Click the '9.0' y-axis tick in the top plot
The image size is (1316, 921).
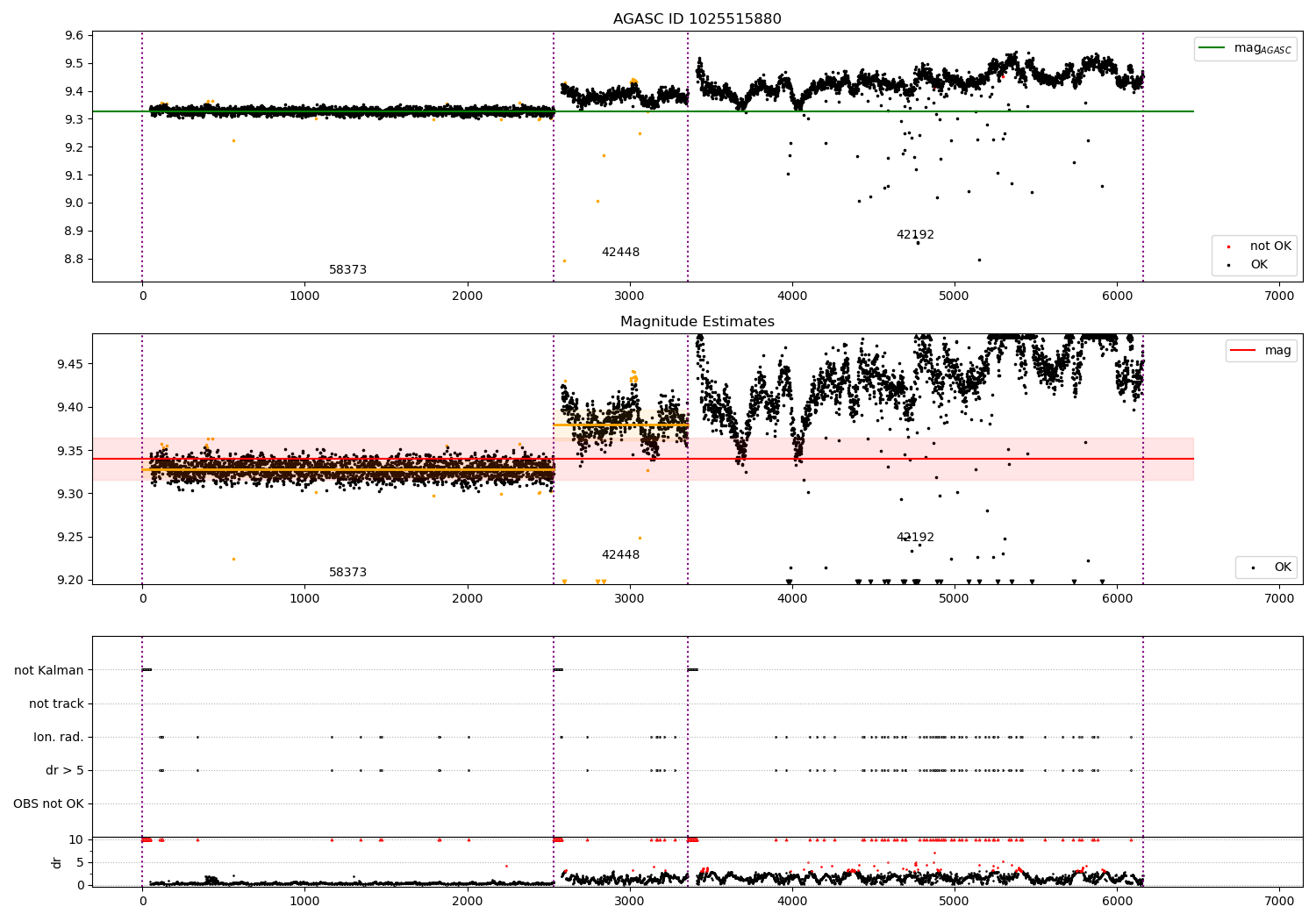pyautogui.click(x=75, y=203)
